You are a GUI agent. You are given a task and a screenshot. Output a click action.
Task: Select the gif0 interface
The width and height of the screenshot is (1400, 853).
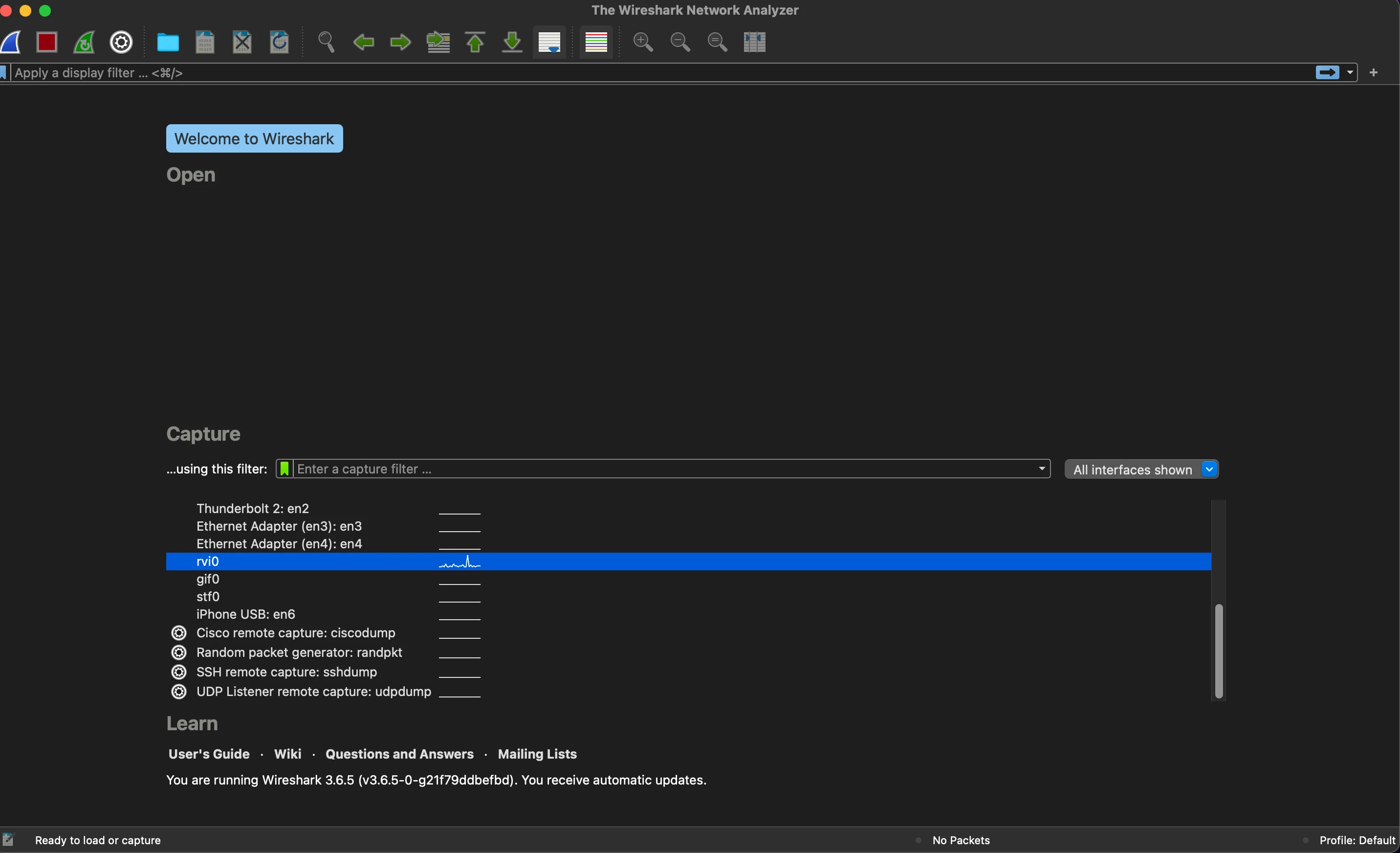(x=207, y=579)
